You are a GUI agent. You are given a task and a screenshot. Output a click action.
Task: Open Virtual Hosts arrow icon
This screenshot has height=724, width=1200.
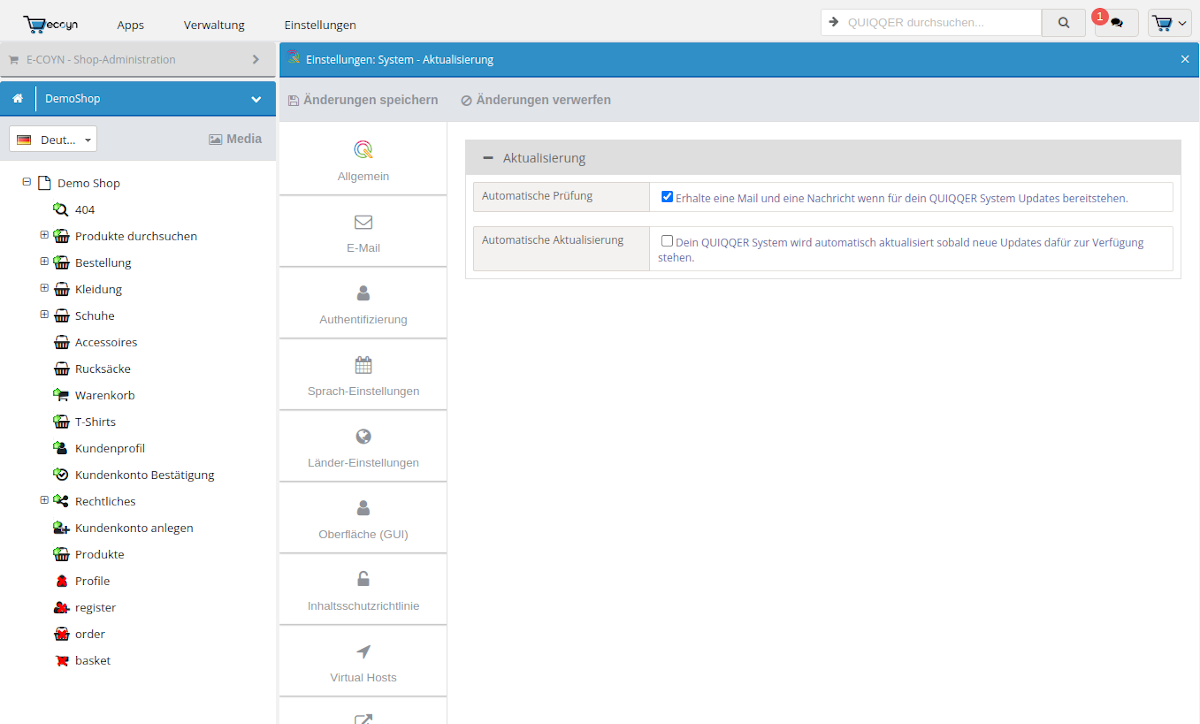[363, 651]
